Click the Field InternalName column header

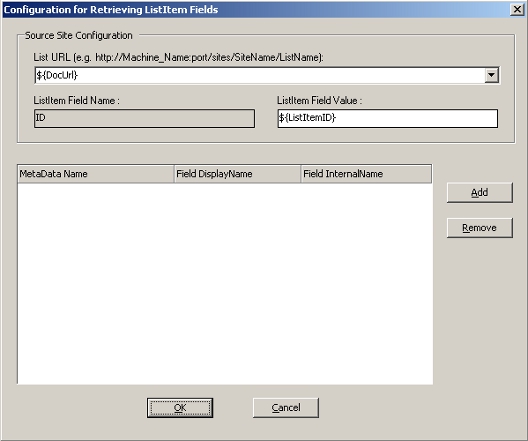point(366,174)
